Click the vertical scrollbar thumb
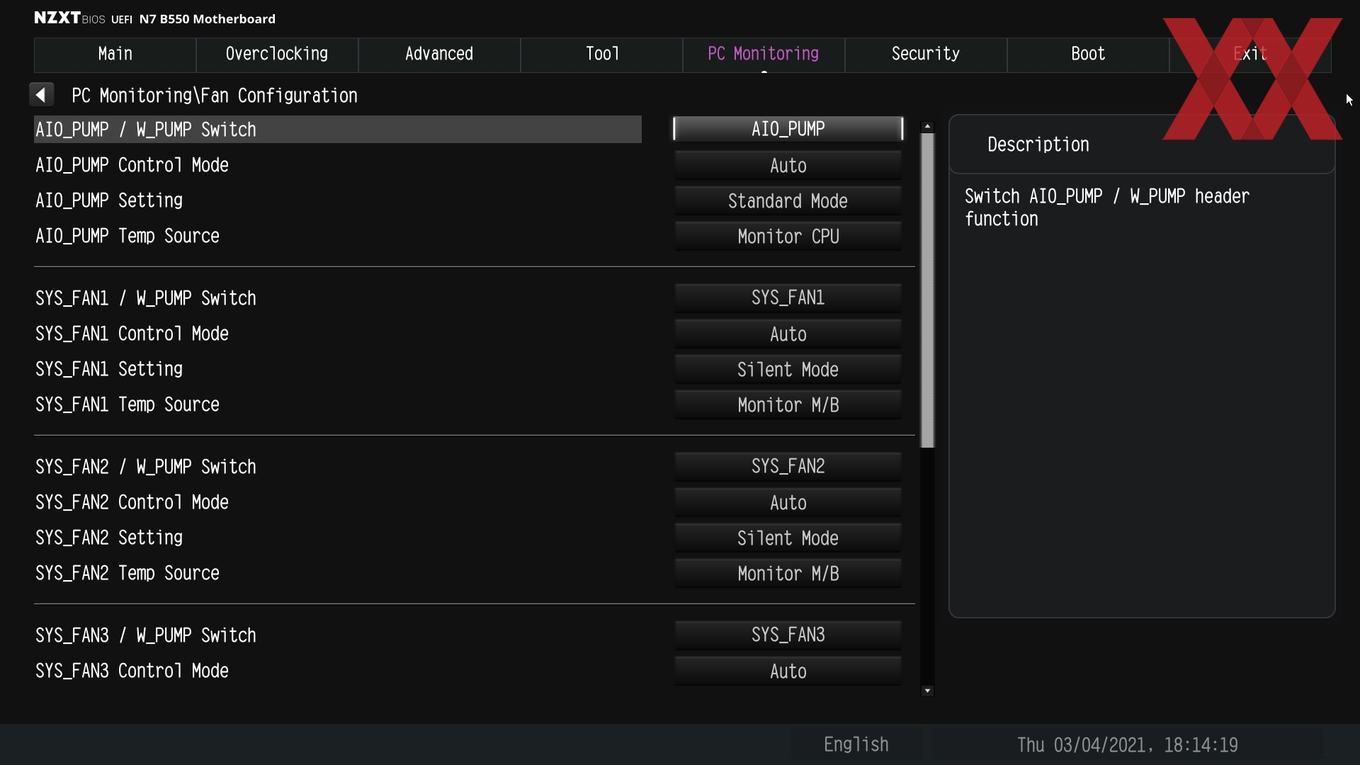1360x765 pixels. [x=927, y=290]
